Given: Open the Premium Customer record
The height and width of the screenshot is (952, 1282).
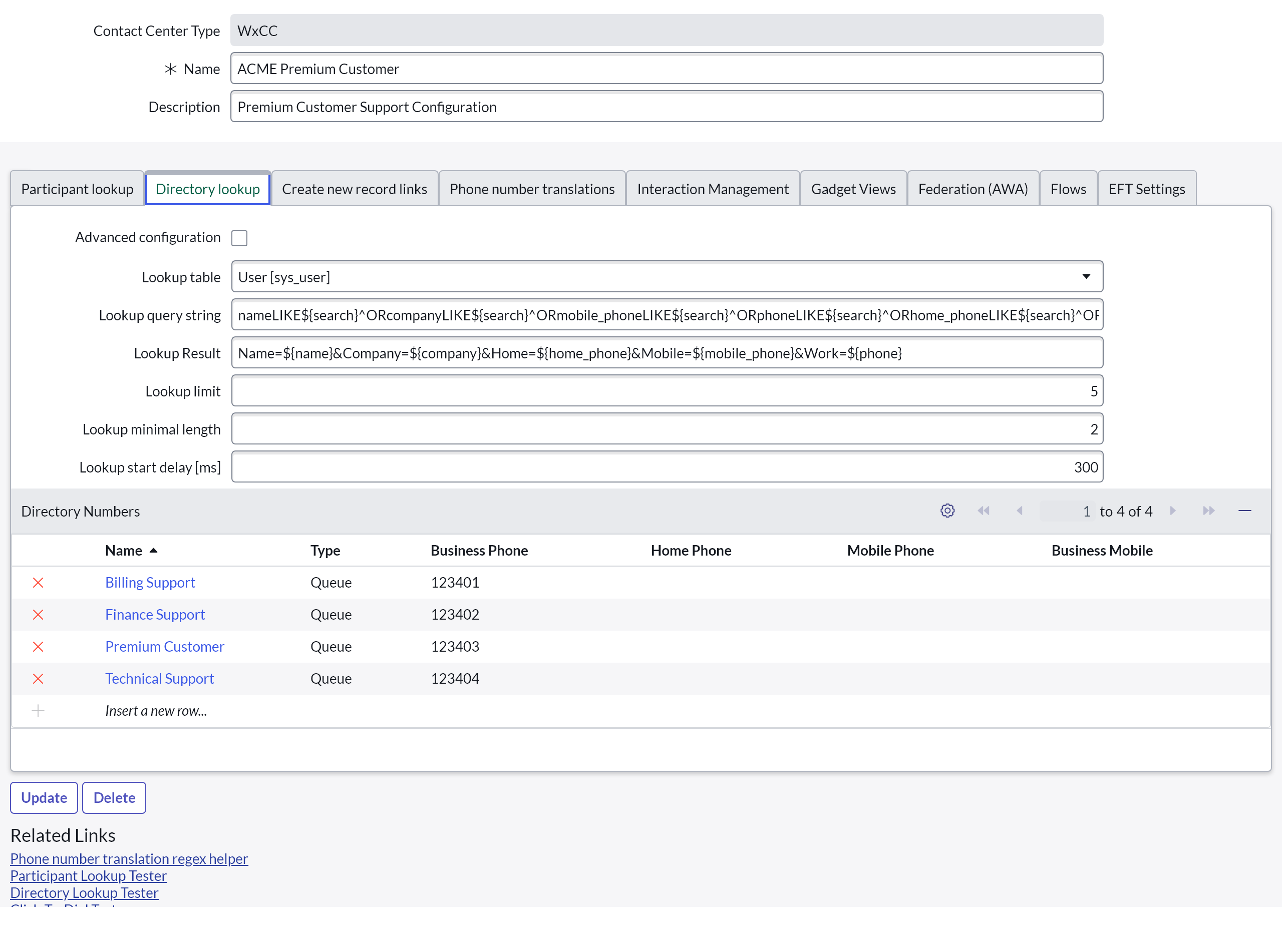Looking at the screenshot, I should click(x=165, y=647).
